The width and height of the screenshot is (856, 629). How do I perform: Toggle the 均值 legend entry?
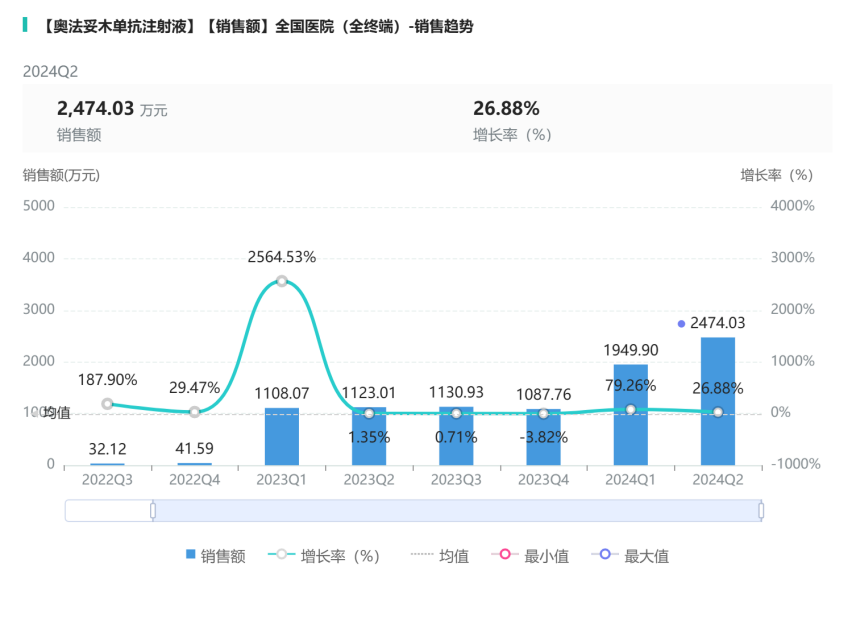tap(439, 556)
